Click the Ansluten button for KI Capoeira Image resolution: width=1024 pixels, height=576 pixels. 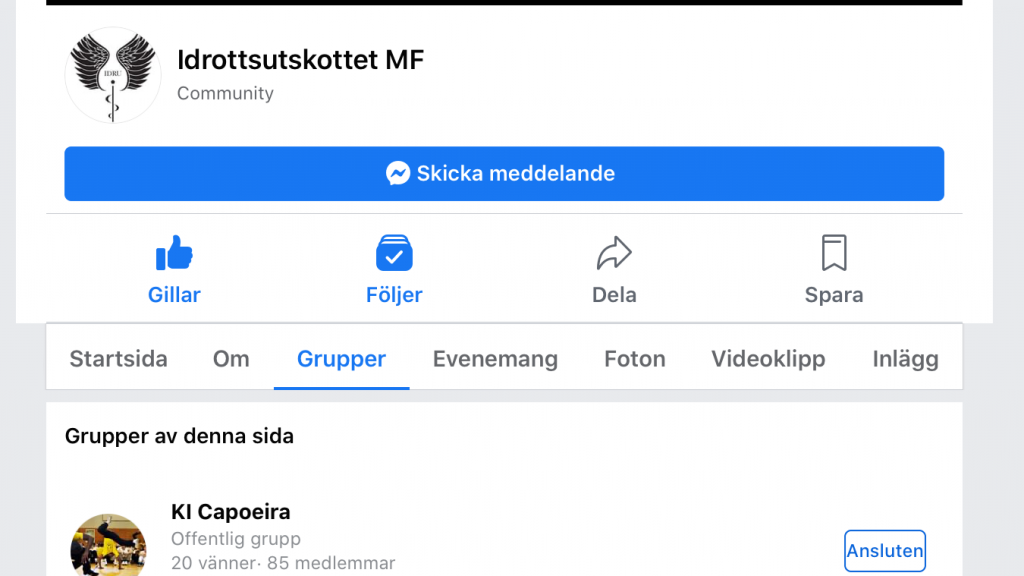point(885,551)
